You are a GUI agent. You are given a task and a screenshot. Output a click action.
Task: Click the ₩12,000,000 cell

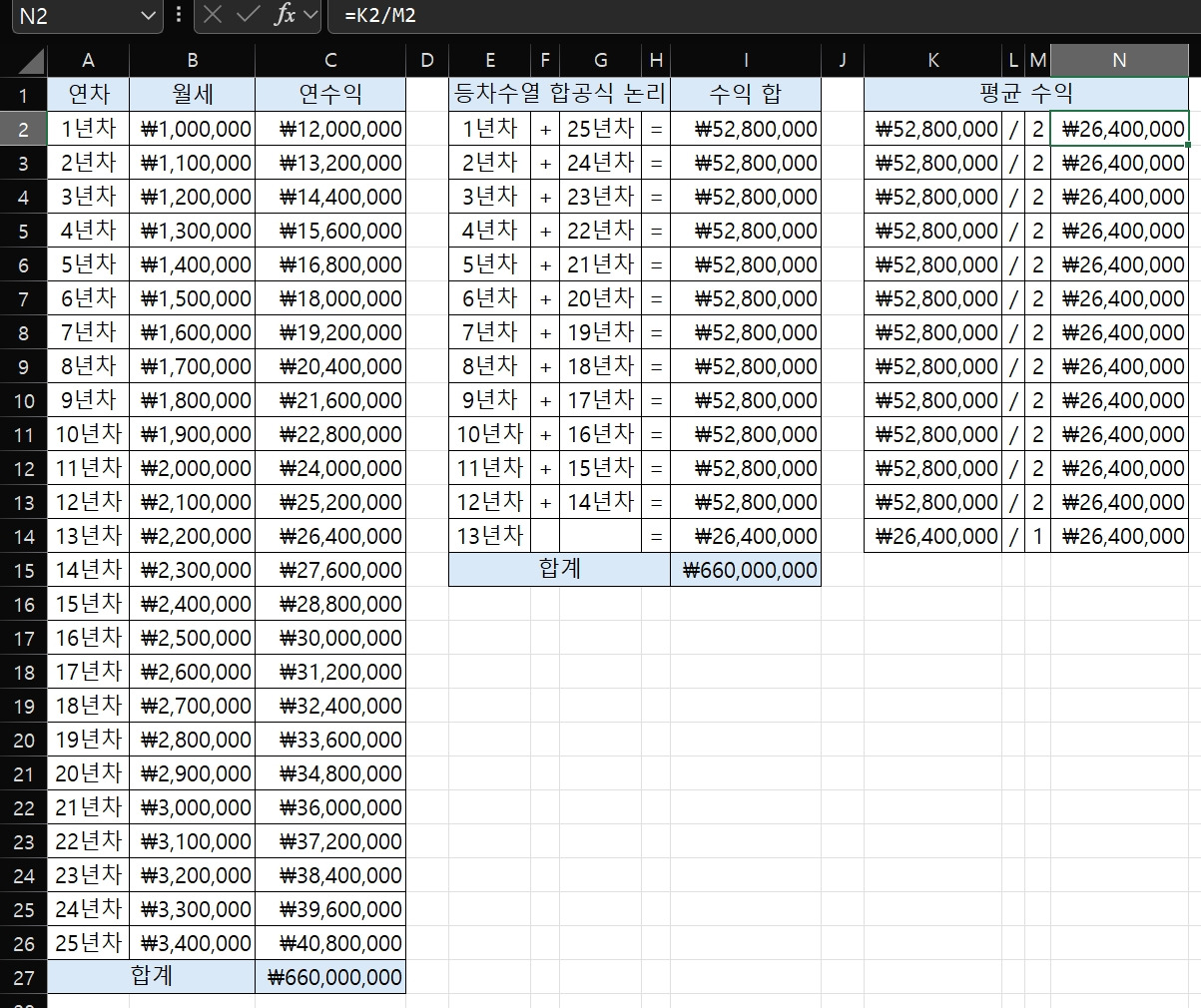pos(330,129)
